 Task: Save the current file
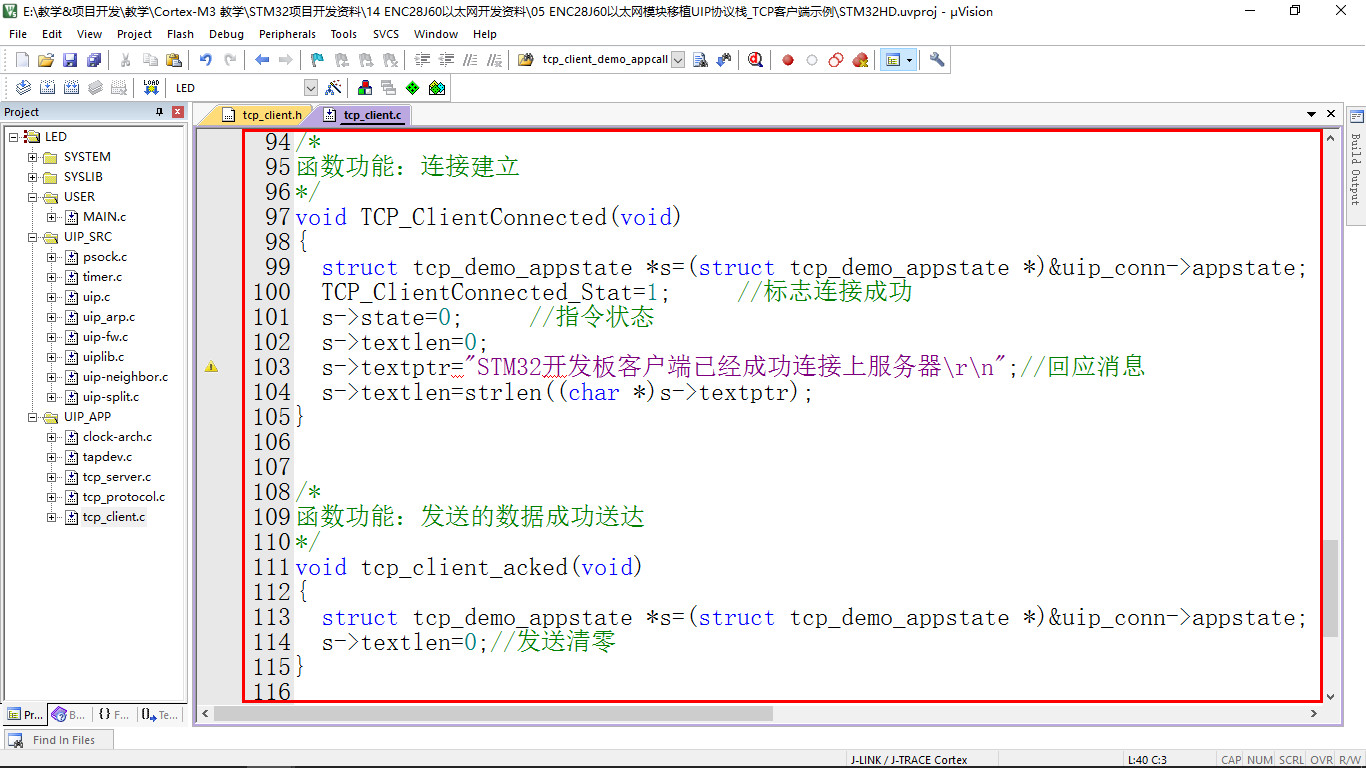pos(70,60)
